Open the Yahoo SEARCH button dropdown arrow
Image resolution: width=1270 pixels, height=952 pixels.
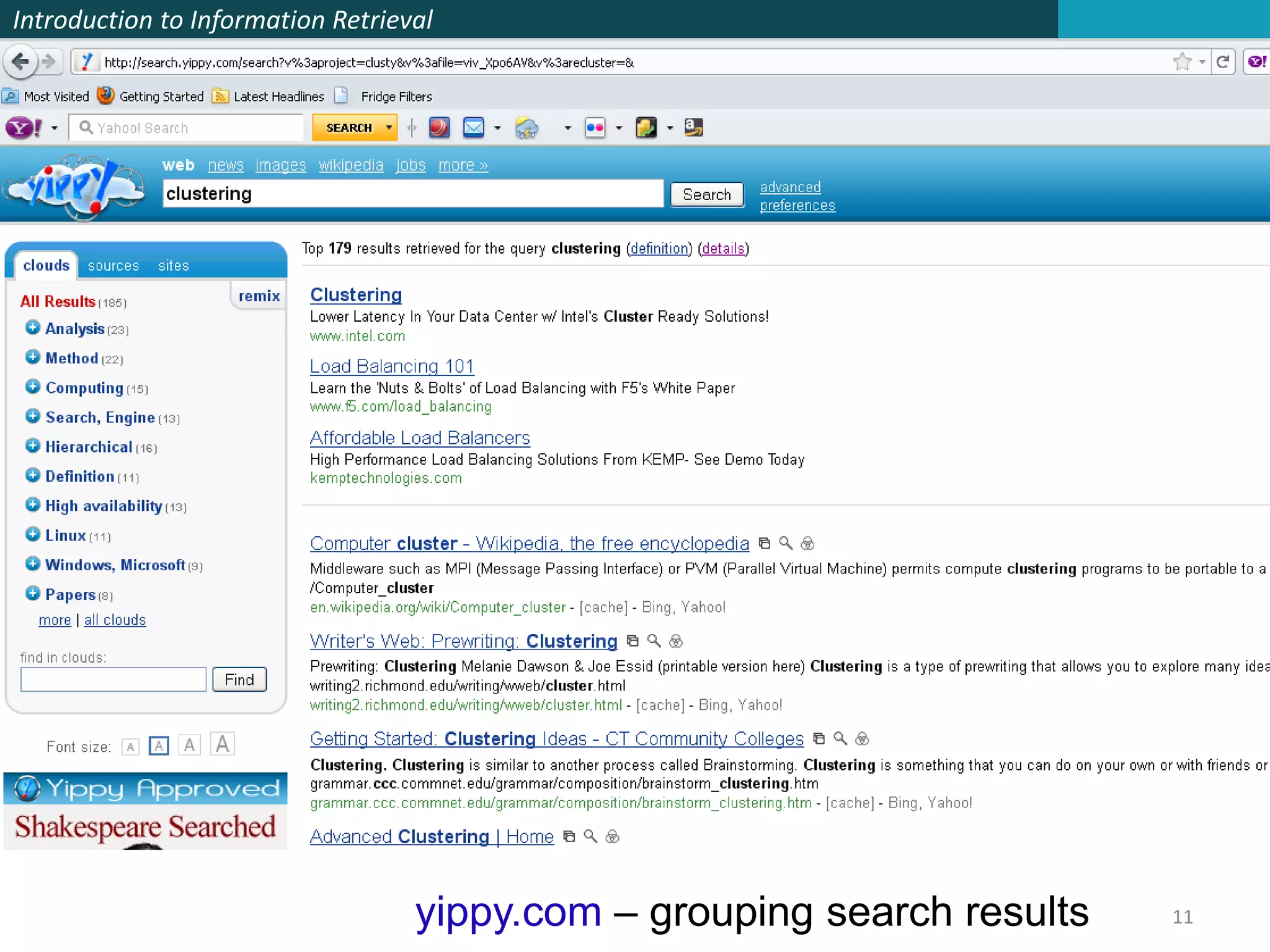(x=389, y=128)
